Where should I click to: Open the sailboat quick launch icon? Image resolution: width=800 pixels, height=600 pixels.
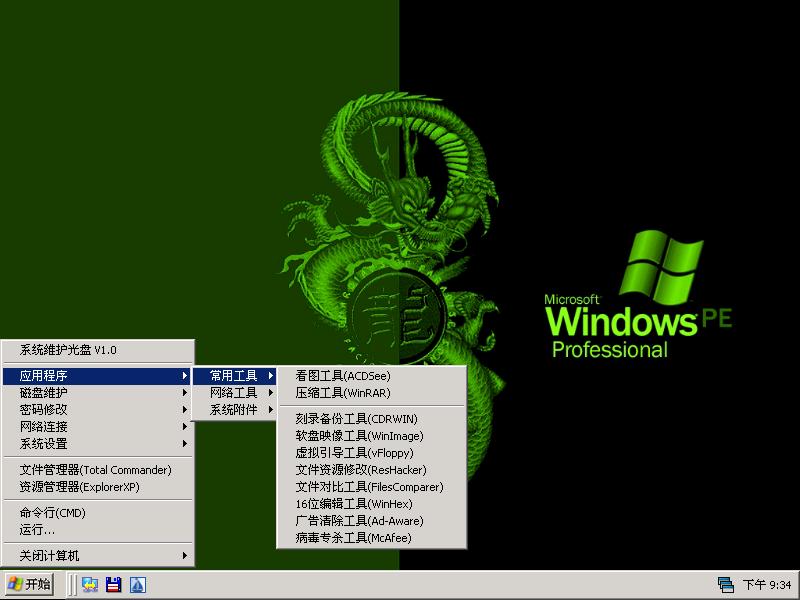(x=138, y=584)
